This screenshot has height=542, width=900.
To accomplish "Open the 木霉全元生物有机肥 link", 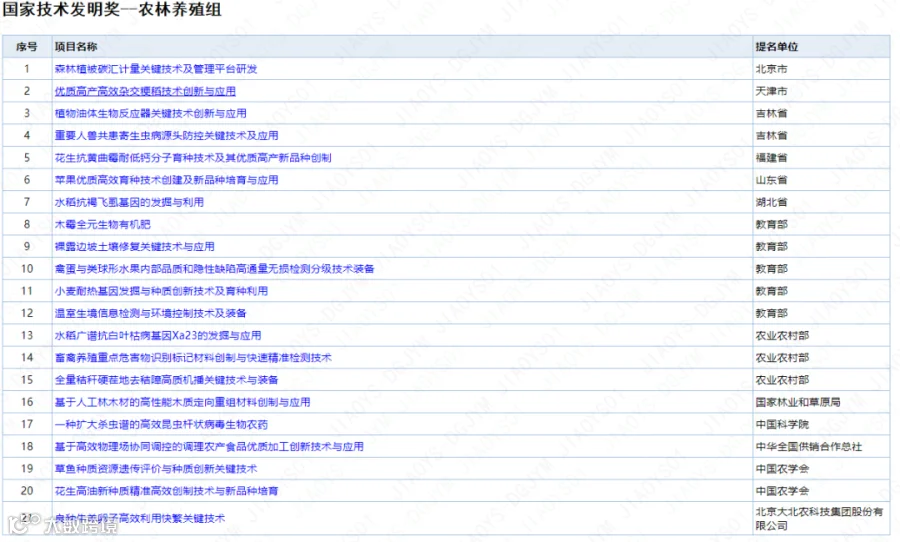I will 102,224.
